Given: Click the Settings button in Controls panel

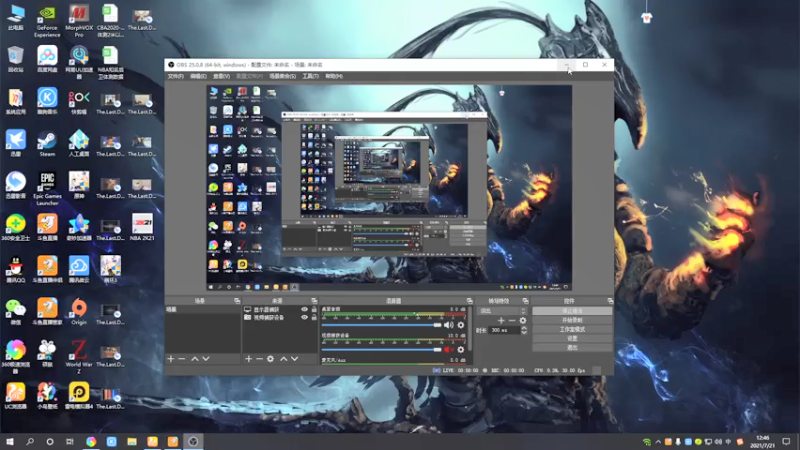Looking at the screenshot, I should click(x=572, y=338).
